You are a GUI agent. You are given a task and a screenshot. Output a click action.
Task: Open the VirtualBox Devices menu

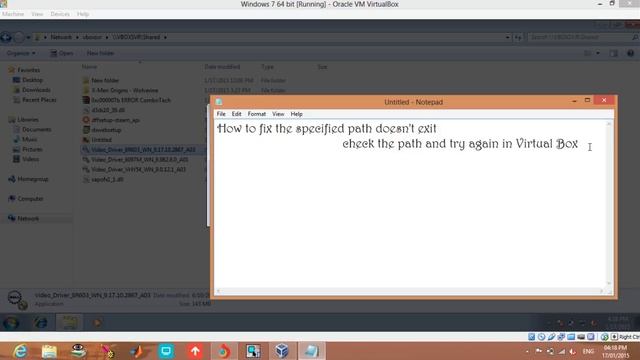pyautogui.click(x=60, y=14)
